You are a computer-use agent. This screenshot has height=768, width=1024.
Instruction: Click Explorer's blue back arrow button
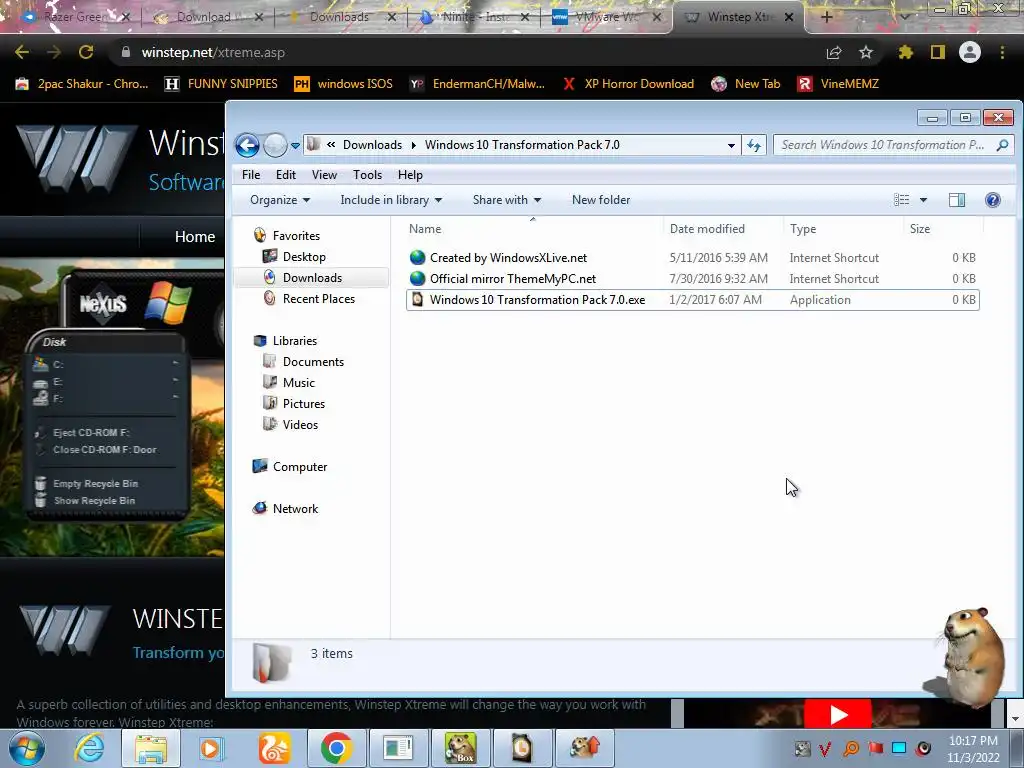point(248,145)
